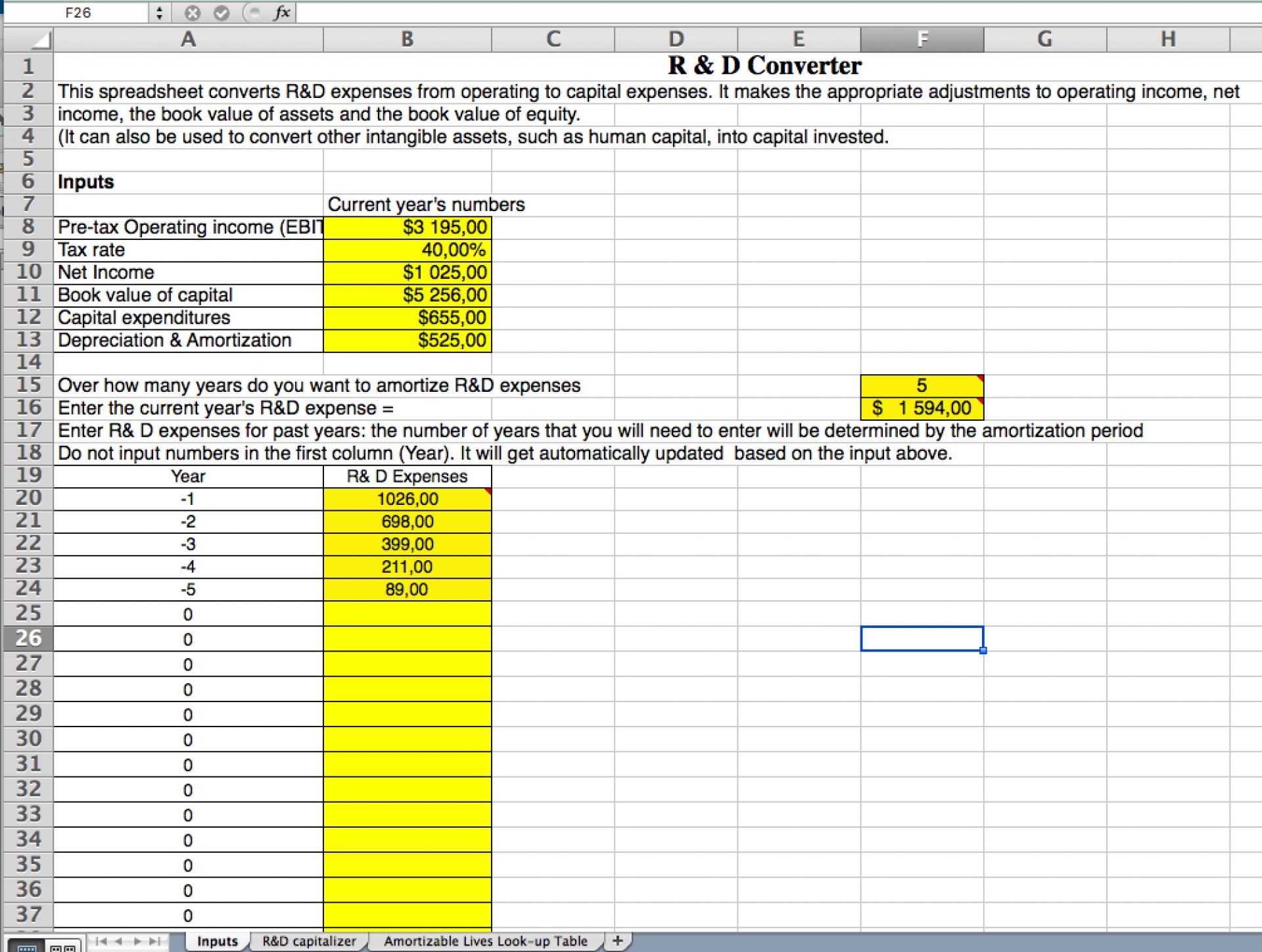This screenshot has width=1262, height=952.
Task: Click the 'Over how many years' question cell
Action: [x=319, y=386]
